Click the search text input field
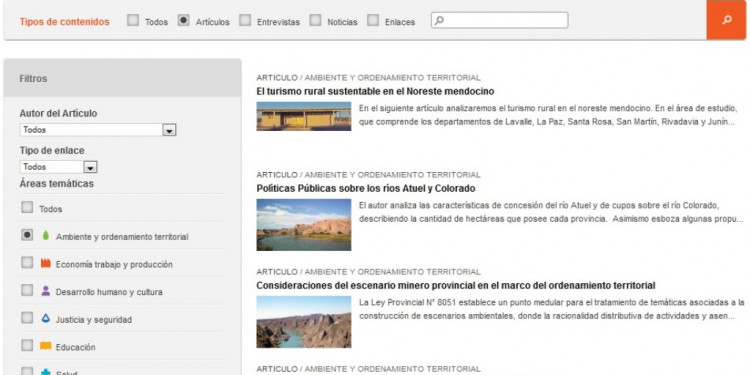Image resolution: width=750 pixels, height=375 pixels. tap(499, 20)
